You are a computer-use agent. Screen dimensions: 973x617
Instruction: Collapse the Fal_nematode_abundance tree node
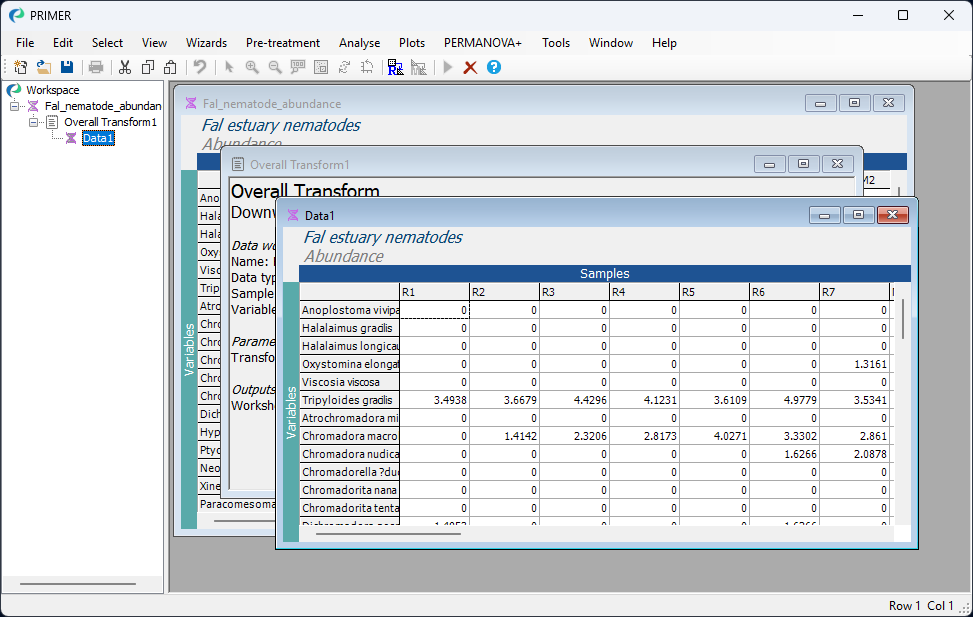[15, 106]
